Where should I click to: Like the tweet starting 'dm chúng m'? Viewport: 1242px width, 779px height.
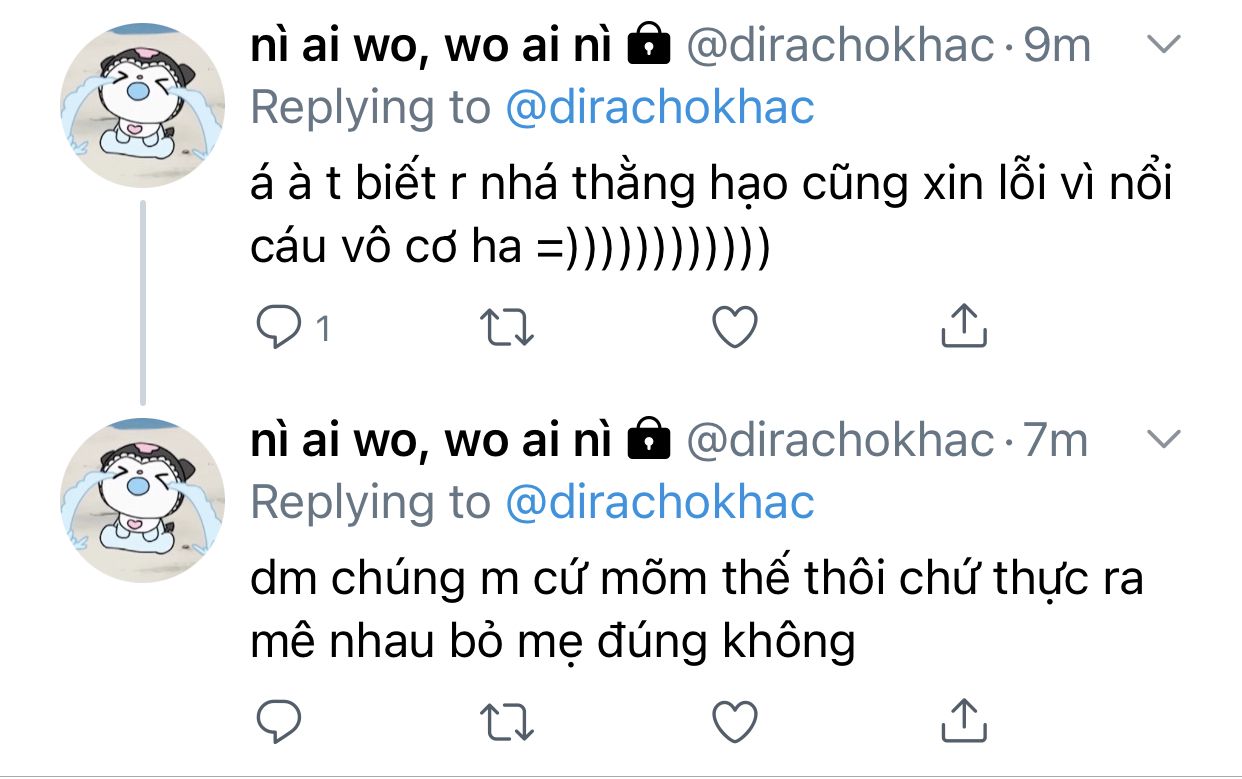click(x=736, y=721)
